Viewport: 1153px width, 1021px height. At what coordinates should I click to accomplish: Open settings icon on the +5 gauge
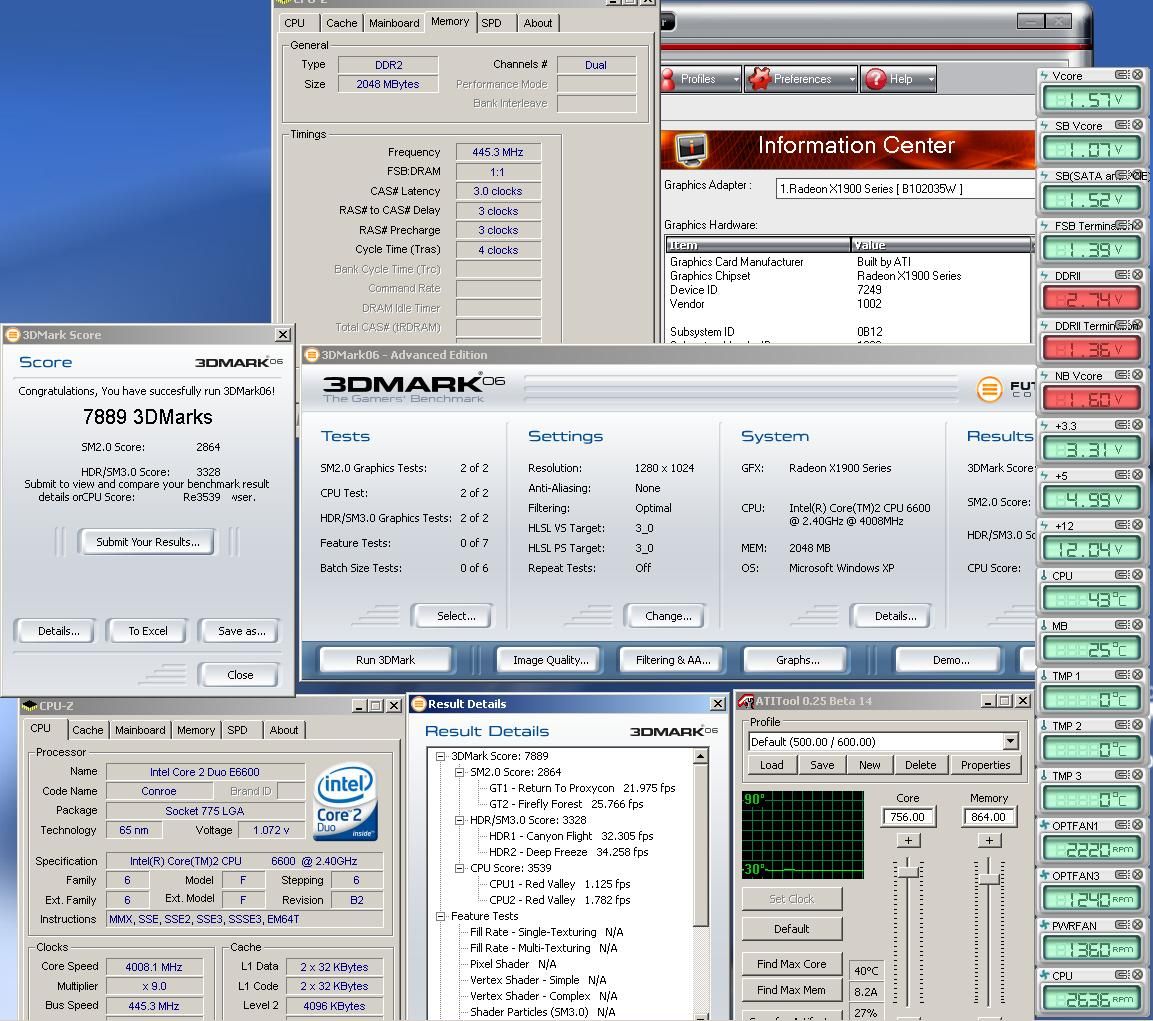[x=1122, y=475]
